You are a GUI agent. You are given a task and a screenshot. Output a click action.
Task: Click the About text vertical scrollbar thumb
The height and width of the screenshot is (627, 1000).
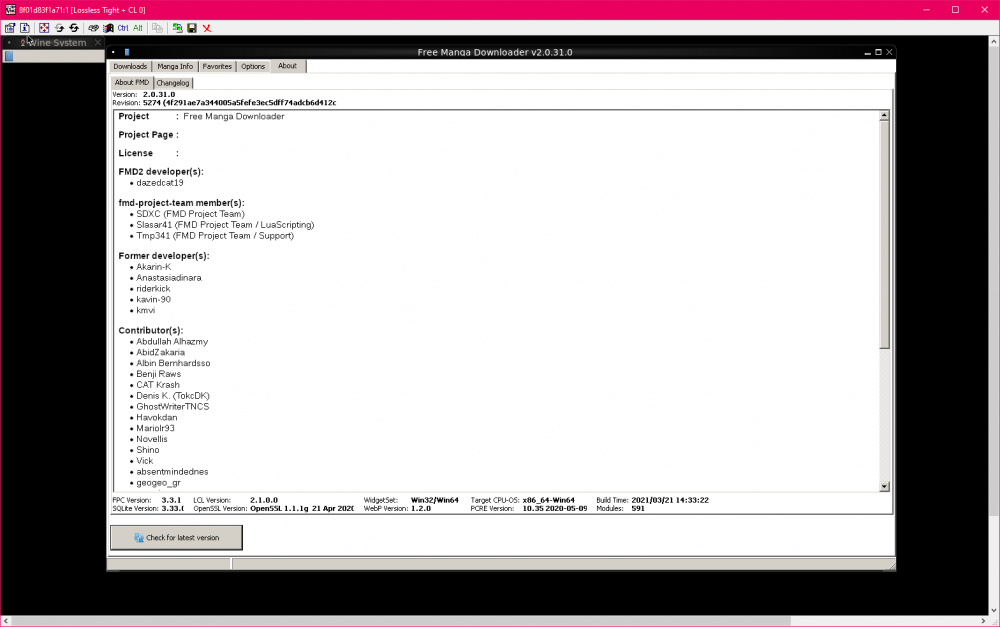[884, 235]
